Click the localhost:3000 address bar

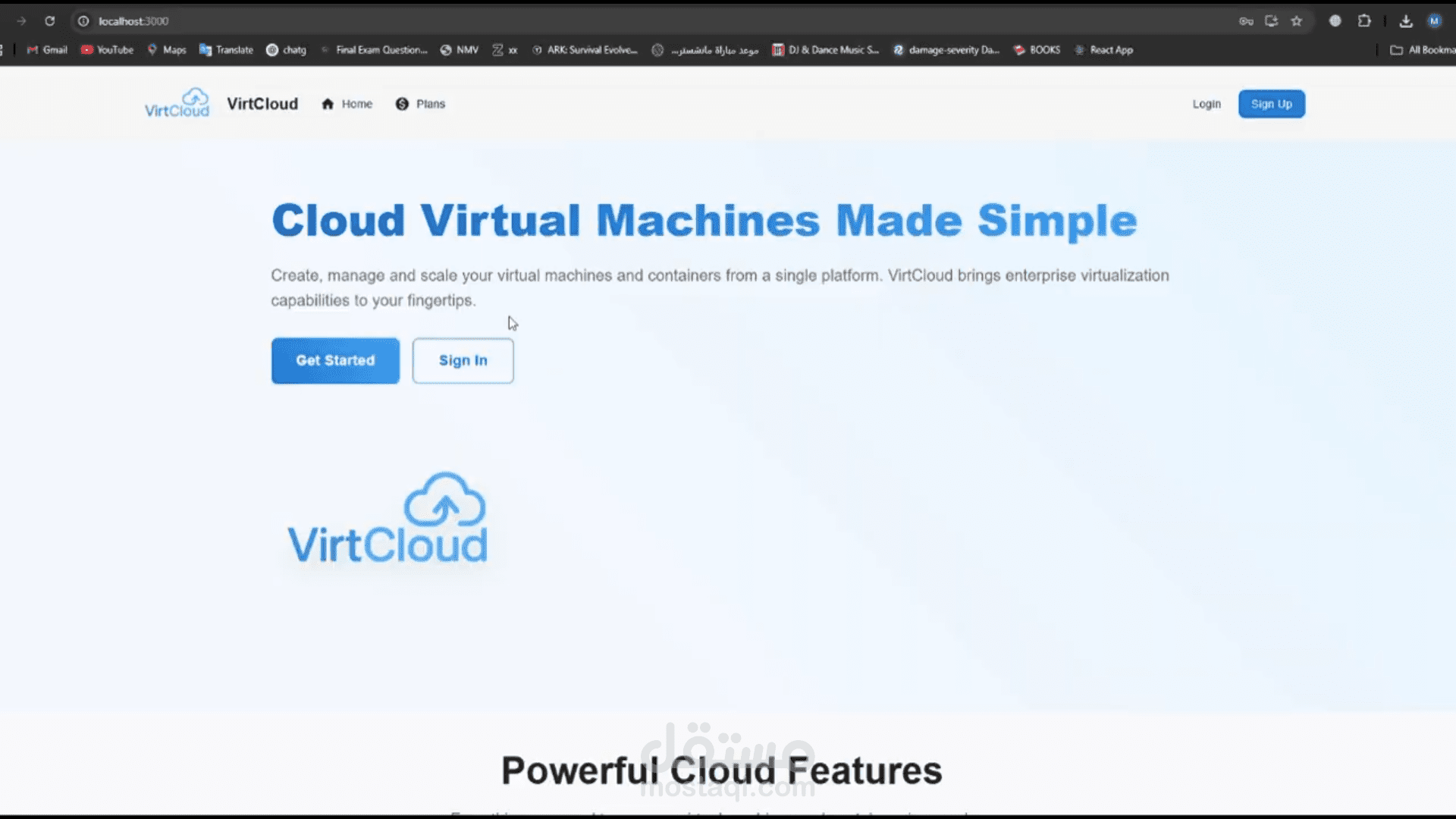pos(135,20)
